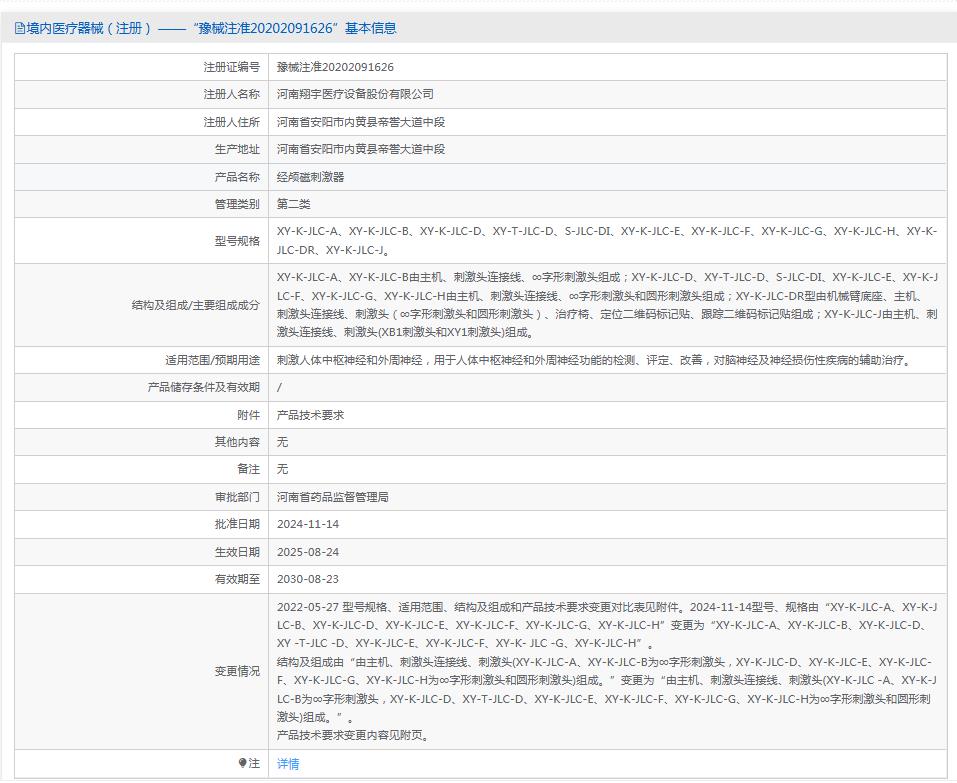Click the 审批部门 label
The height and width of the screenshot is (783, 957).
click(237, 497)
